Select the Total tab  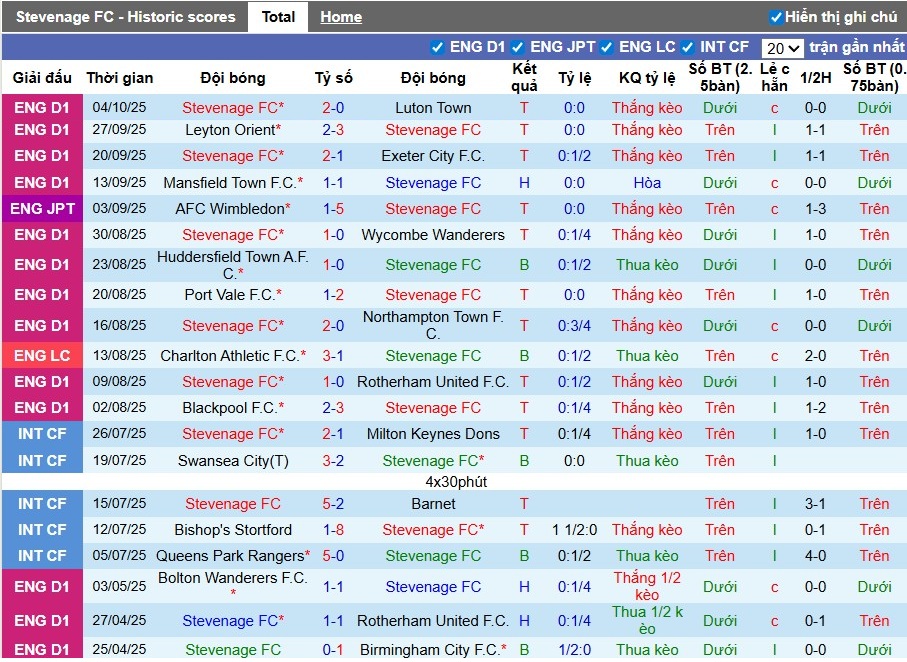278,16
